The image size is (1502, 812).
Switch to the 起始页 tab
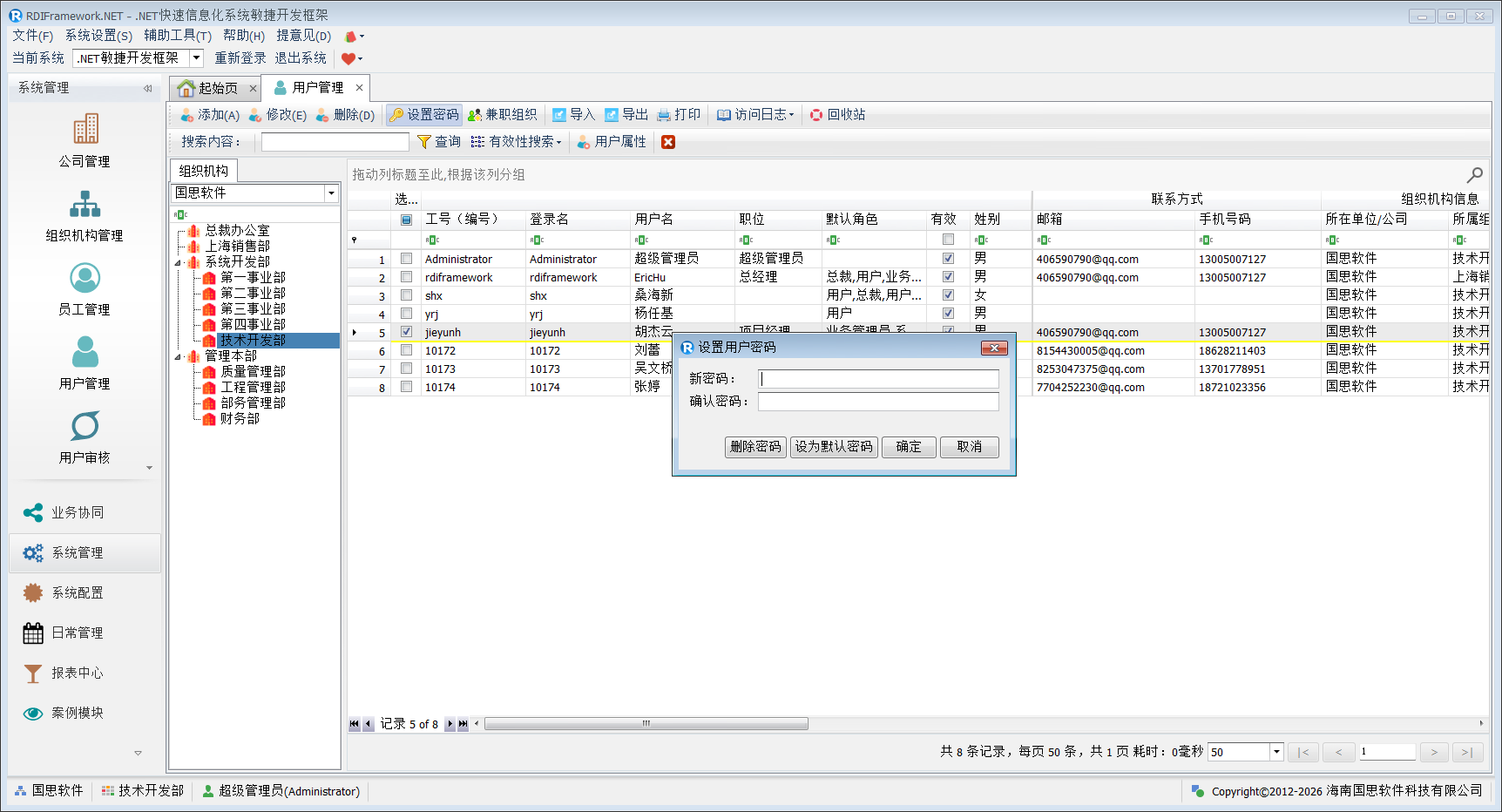pyautogui.click(x=209, y=88)
